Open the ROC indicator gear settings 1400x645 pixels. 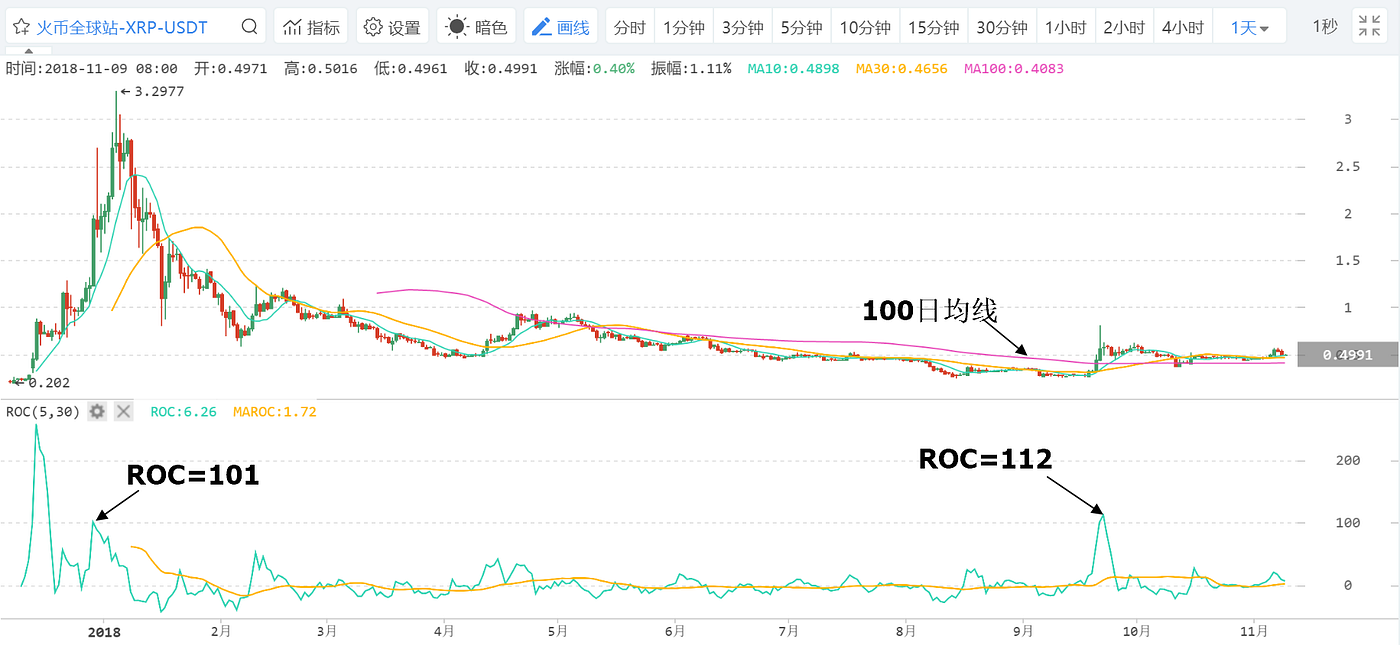97,411
